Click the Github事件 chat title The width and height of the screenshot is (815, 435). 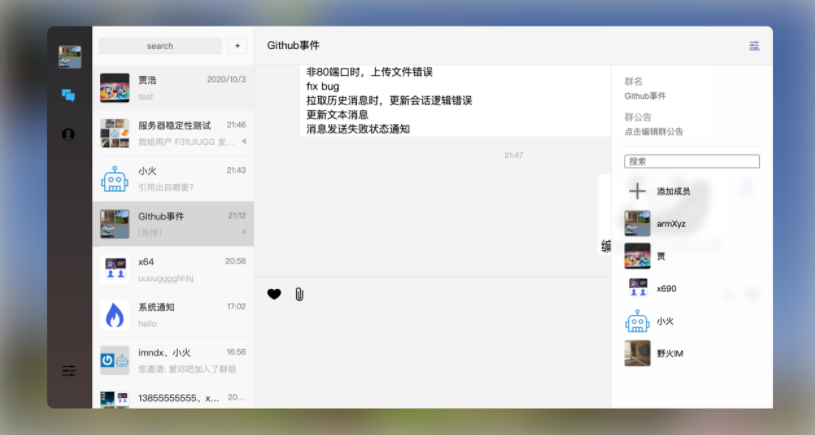293,46
